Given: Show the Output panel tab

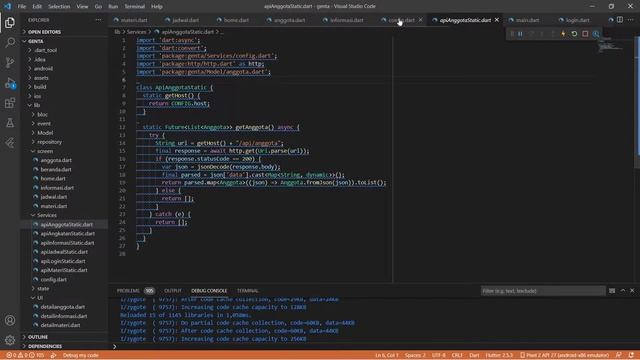Looking at the screenshot, I should click(x=173, y=291).
